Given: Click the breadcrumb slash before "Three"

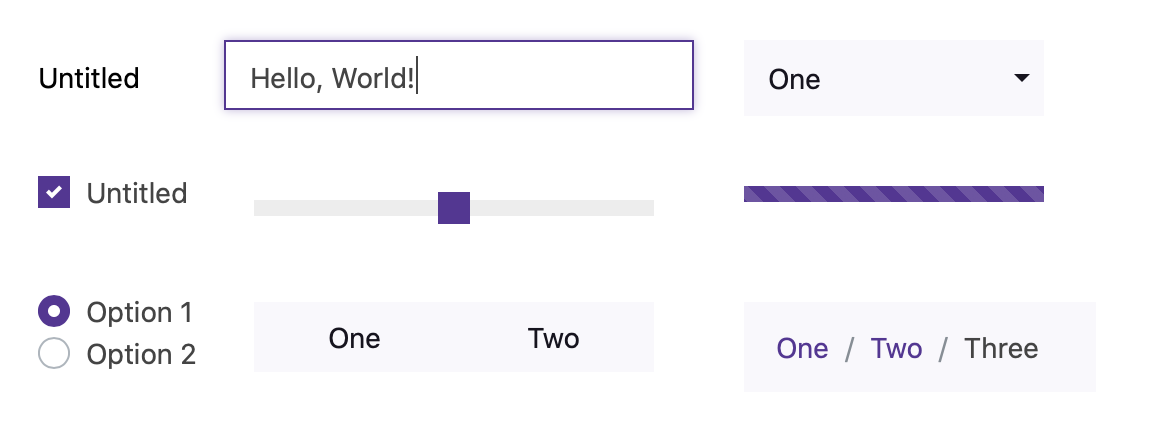Looking at the screenshot, I should pos(943,349).
